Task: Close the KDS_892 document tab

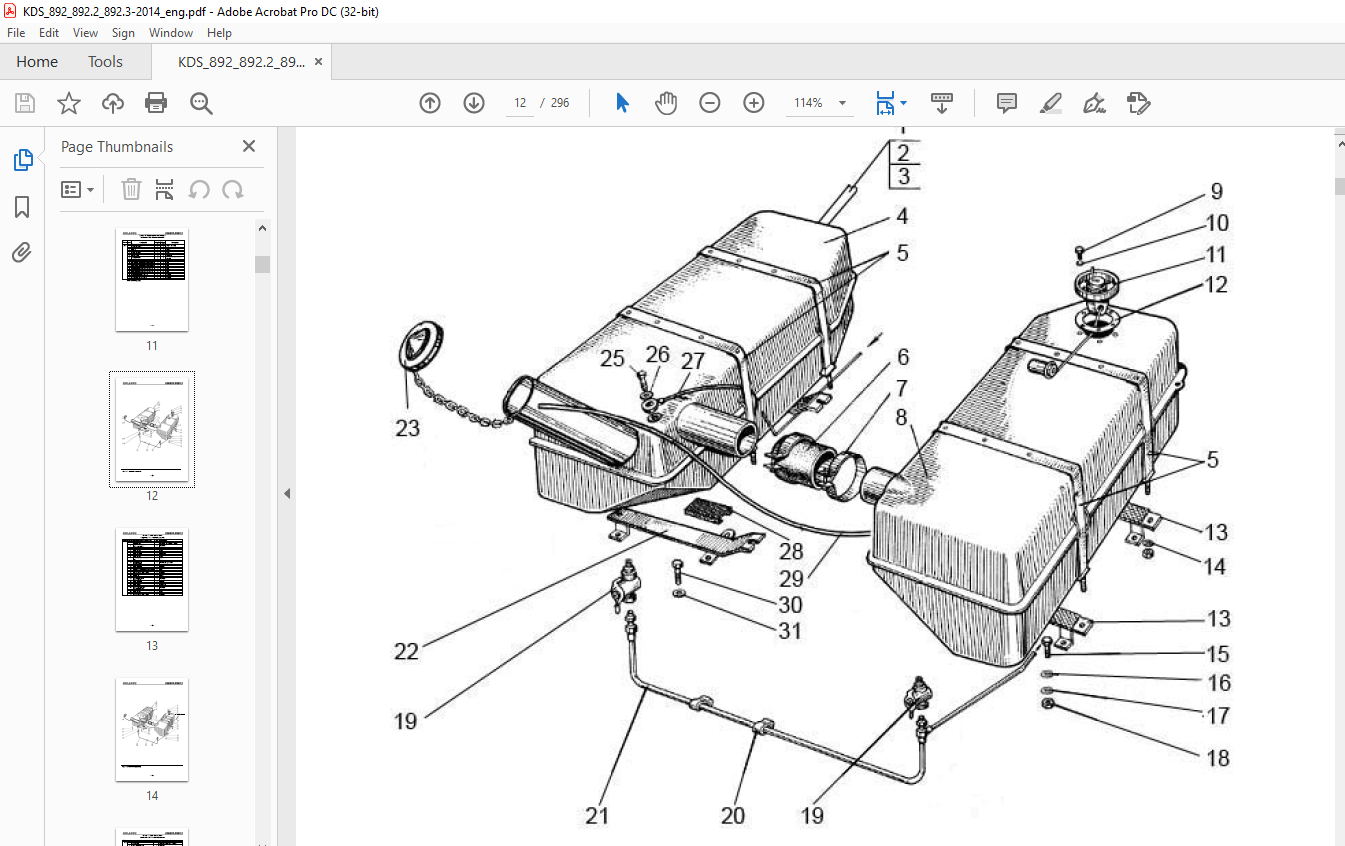Action: [x=318, y=62]
